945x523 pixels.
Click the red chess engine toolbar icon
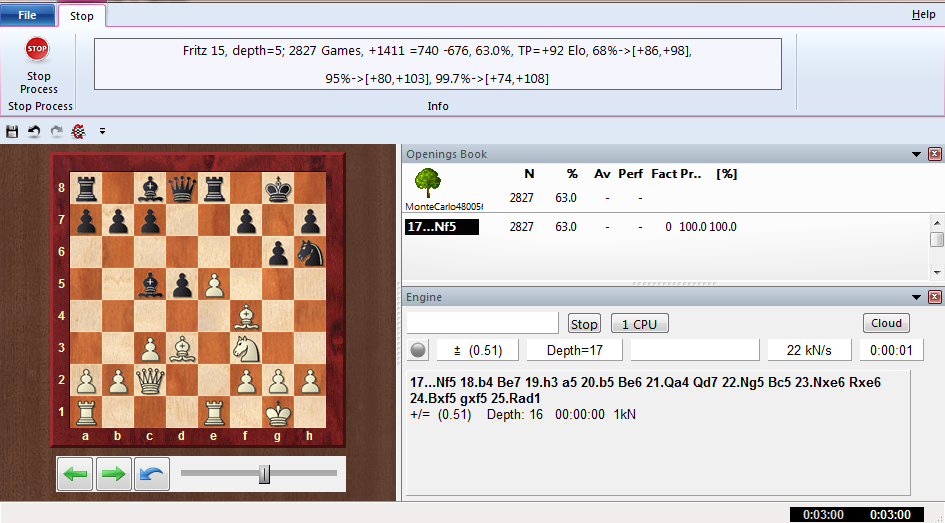tap(78, 131)
